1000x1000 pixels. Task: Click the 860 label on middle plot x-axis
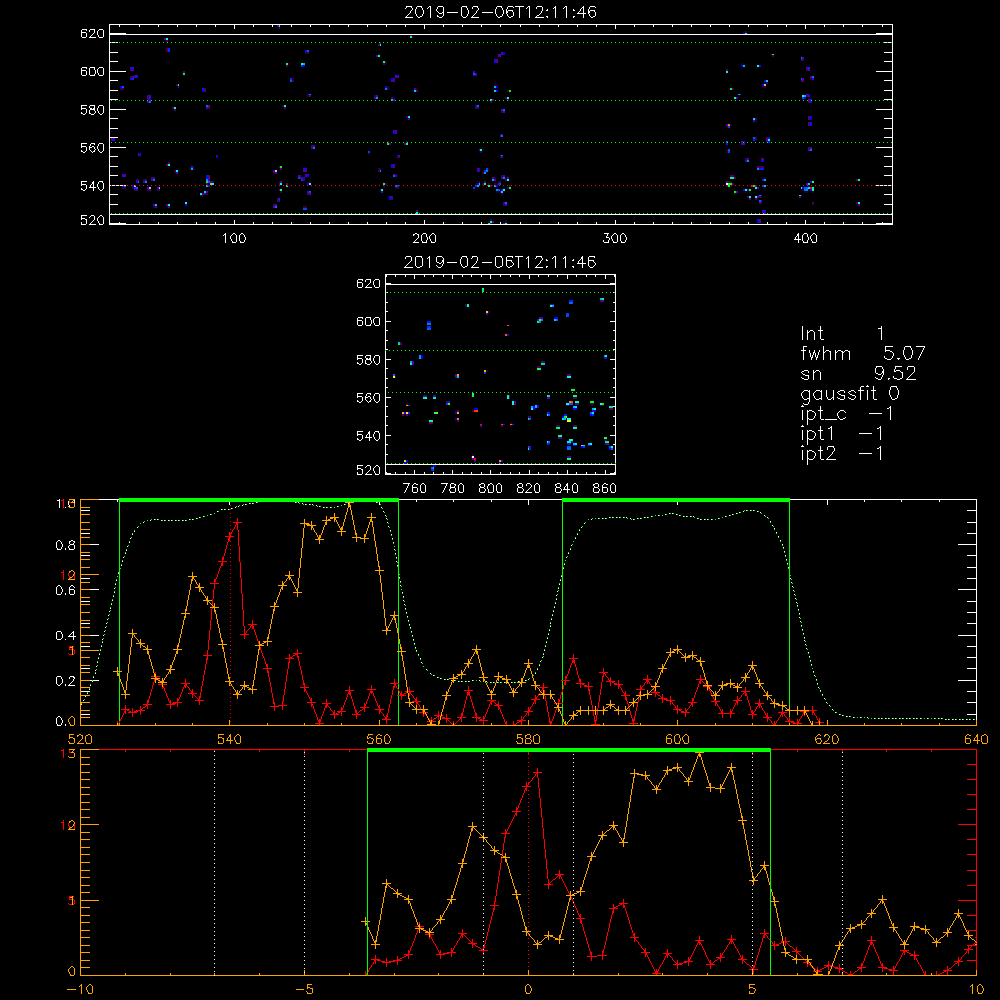pyautogui.click(x=605, y=489)
